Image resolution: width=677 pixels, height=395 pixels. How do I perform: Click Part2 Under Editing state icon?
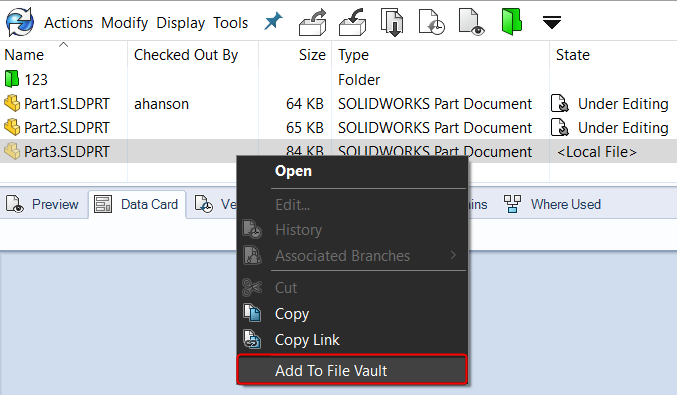click(x=560, y=127)
